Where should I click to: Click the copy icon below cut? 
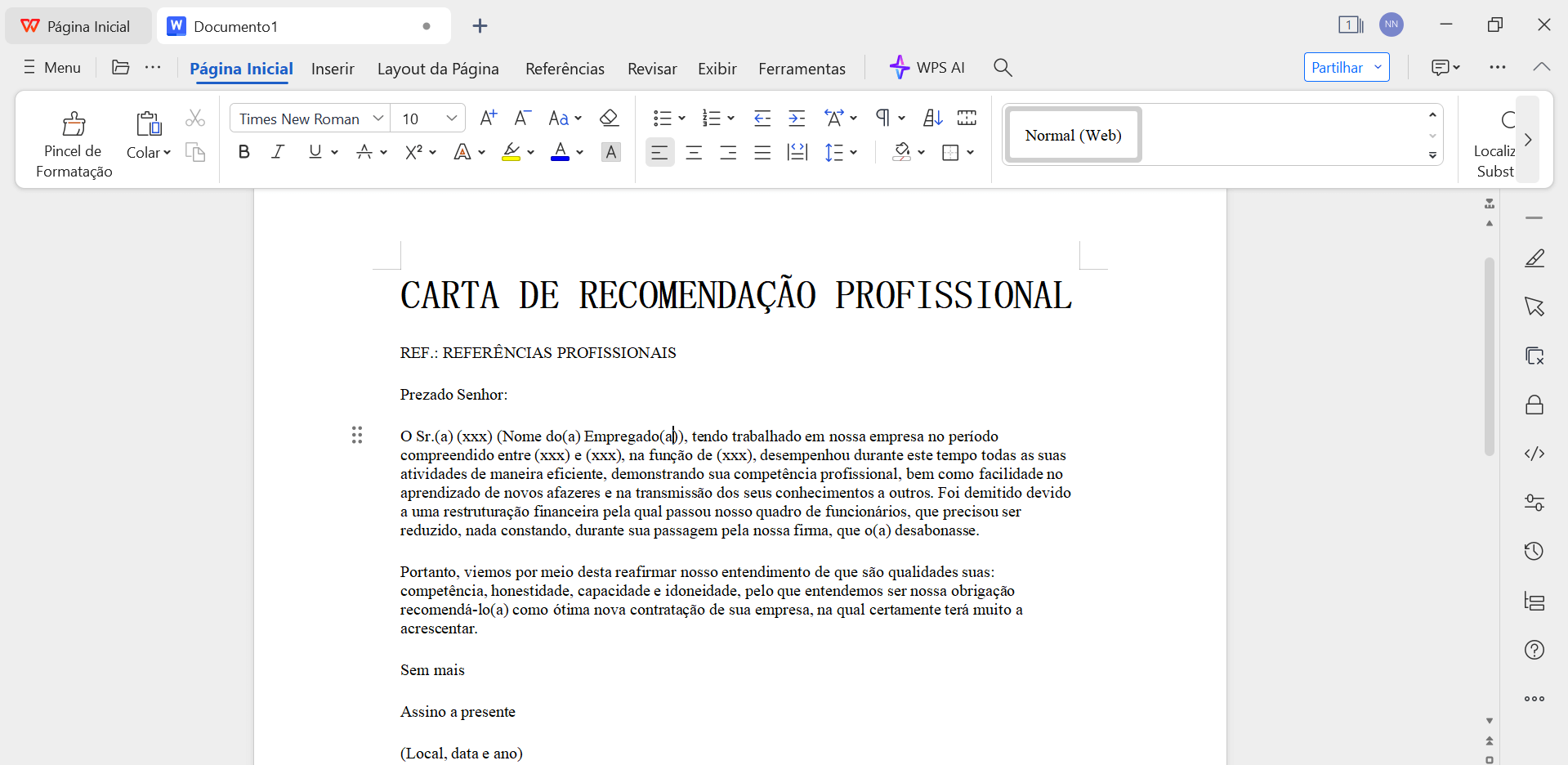(194, 152)
